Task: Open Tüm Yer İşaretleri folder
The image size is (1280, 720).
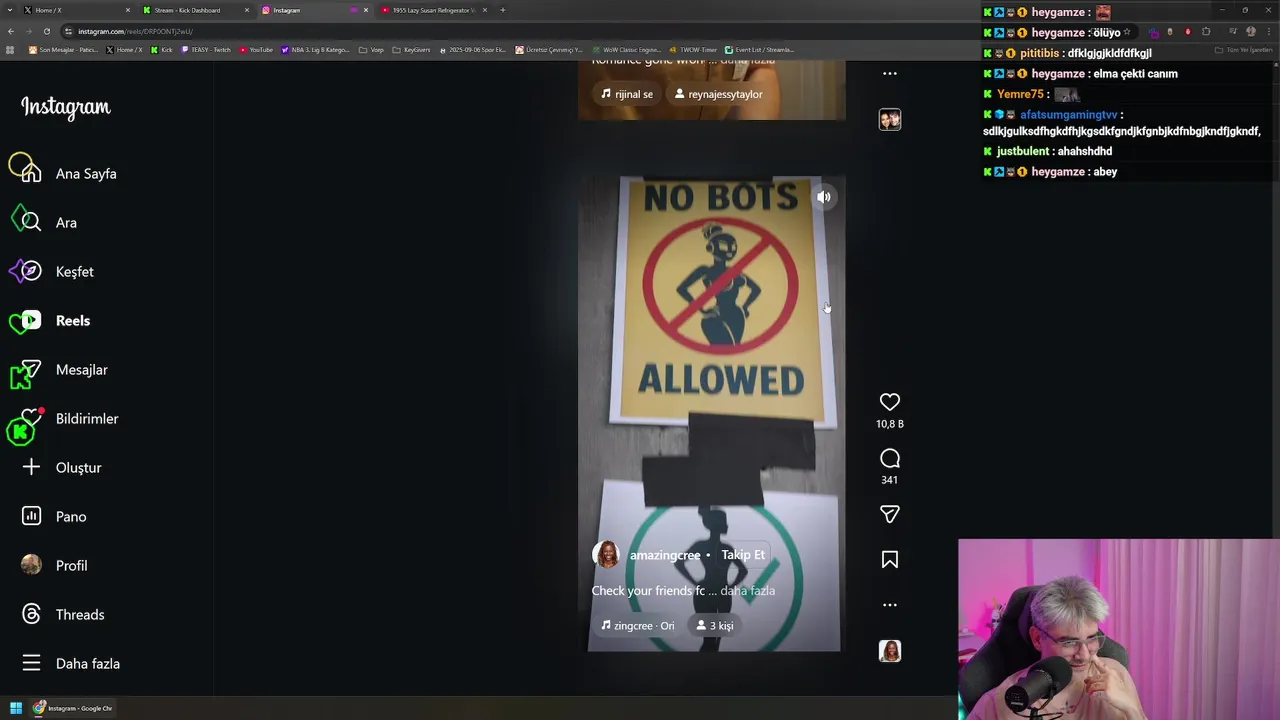Action: point(1244,49)
